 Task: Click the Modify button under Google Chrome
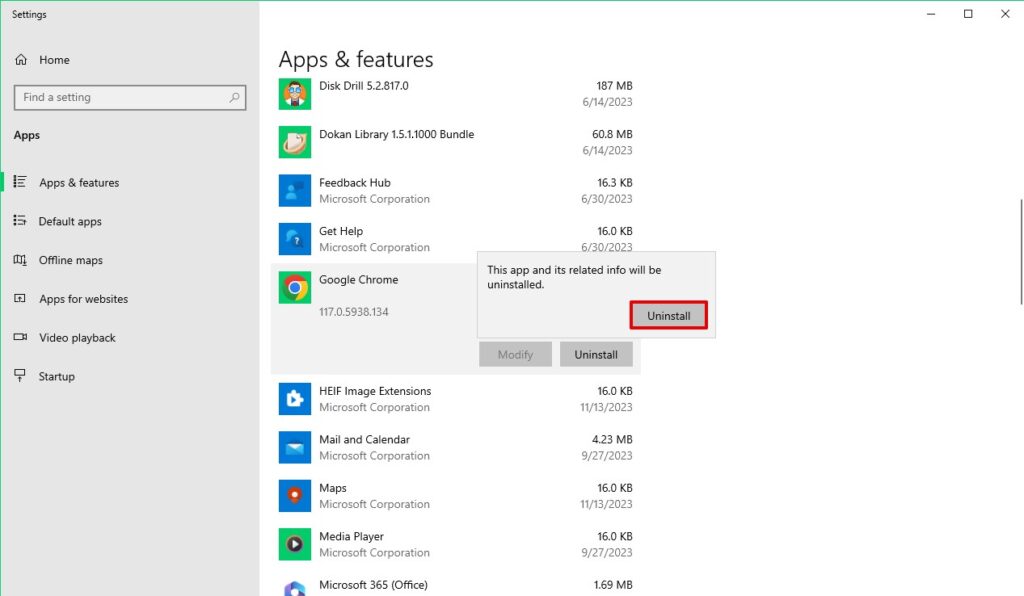(515, 354)
